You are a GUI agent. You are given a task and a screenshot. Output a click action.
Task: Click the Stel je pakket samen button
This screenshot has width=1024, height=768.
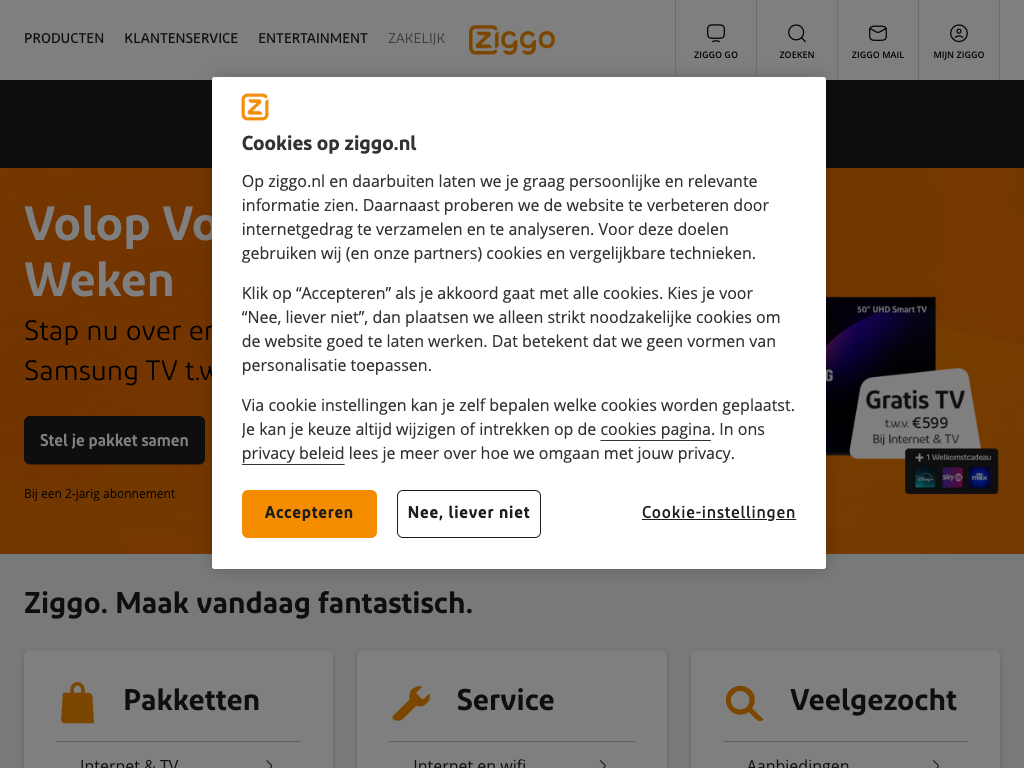pyautogui.click(x=114, y=440)
